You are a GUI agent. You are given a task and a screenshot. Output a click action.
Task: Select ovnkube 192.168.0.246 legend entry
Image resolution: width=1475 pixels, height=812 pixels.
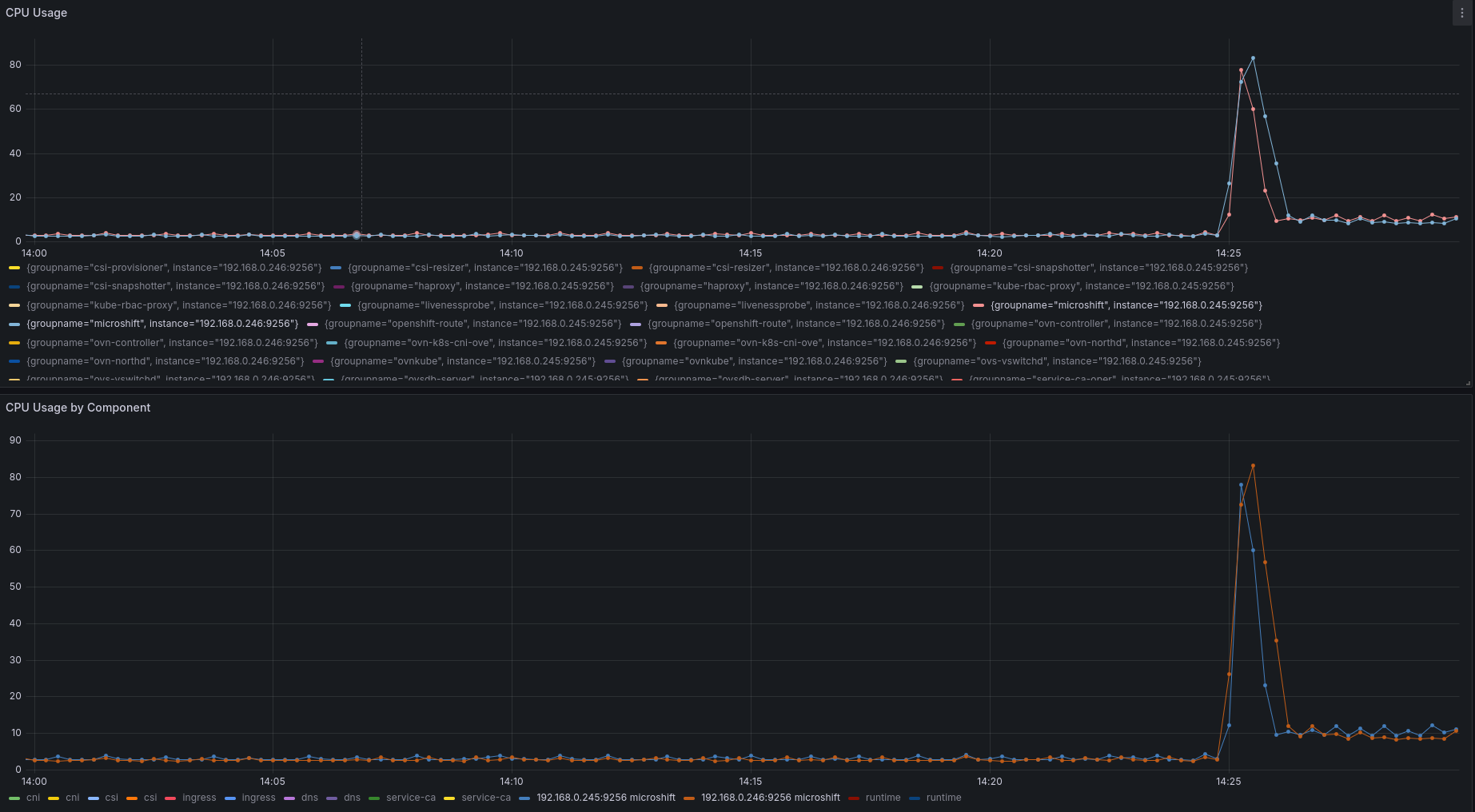(755, 361)
